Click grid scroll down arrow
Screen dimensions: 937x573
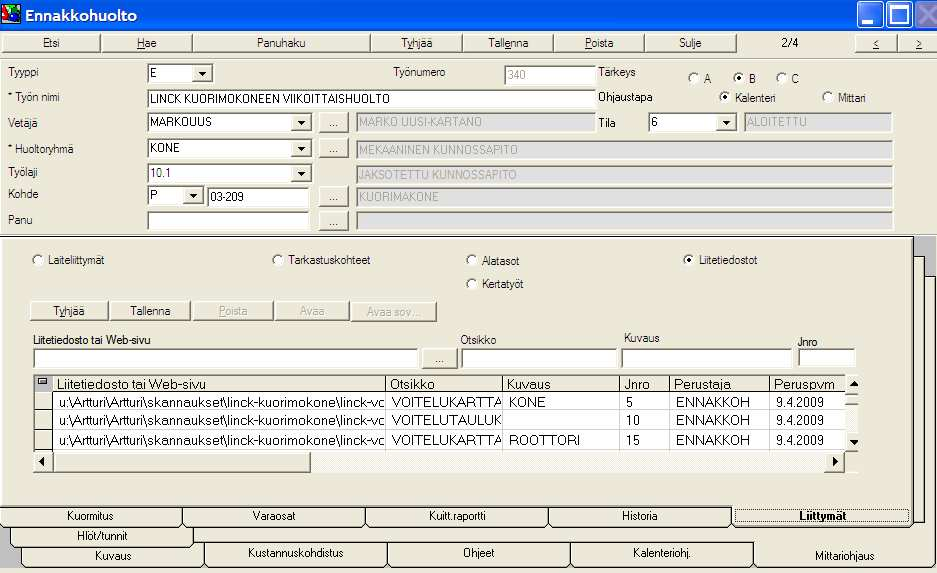click(x=853, y=443)
